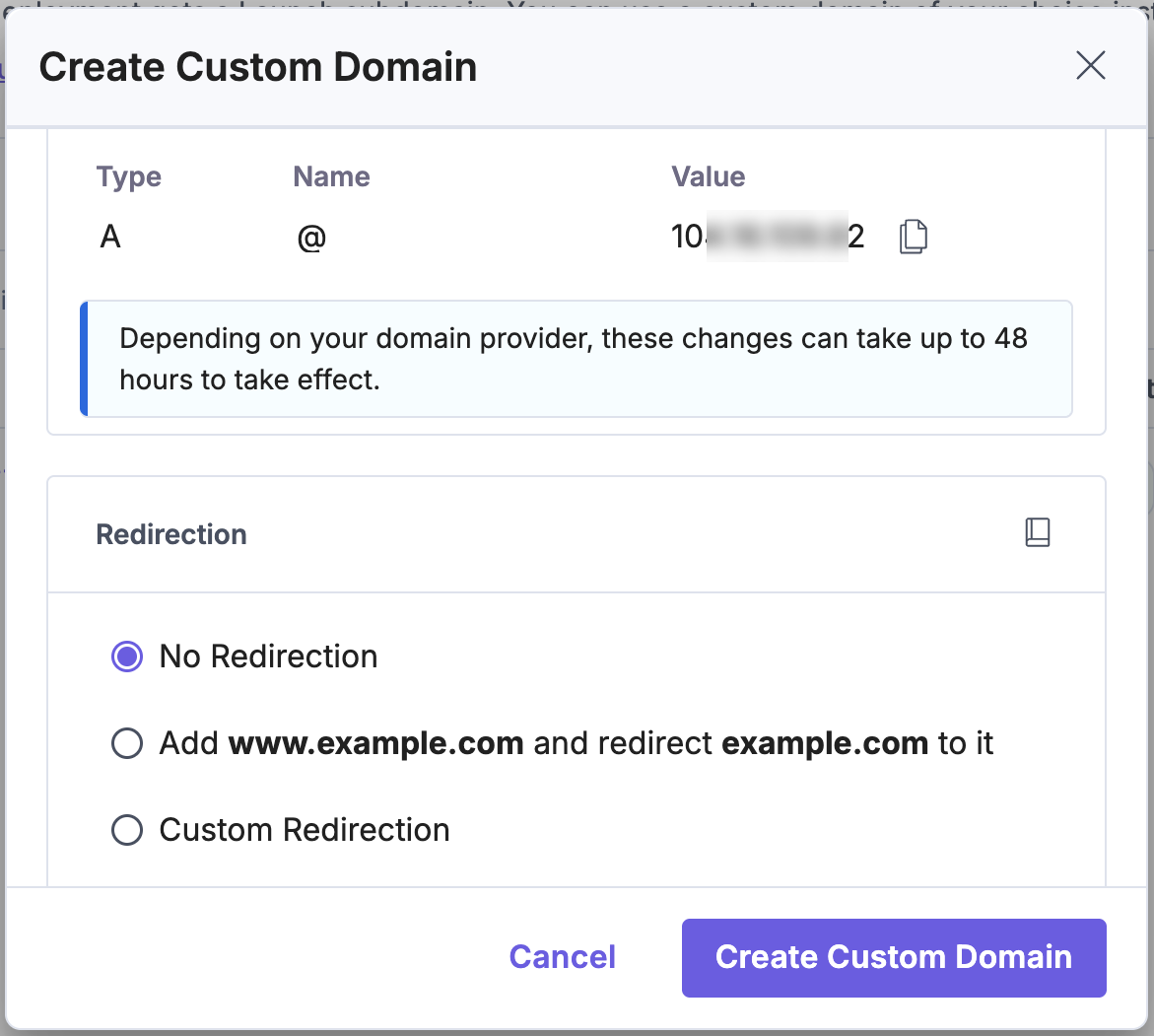Click the @ record name value
Image resolution: width=1154 pixels, height=1036 pixels.
(x=310, y=237)
